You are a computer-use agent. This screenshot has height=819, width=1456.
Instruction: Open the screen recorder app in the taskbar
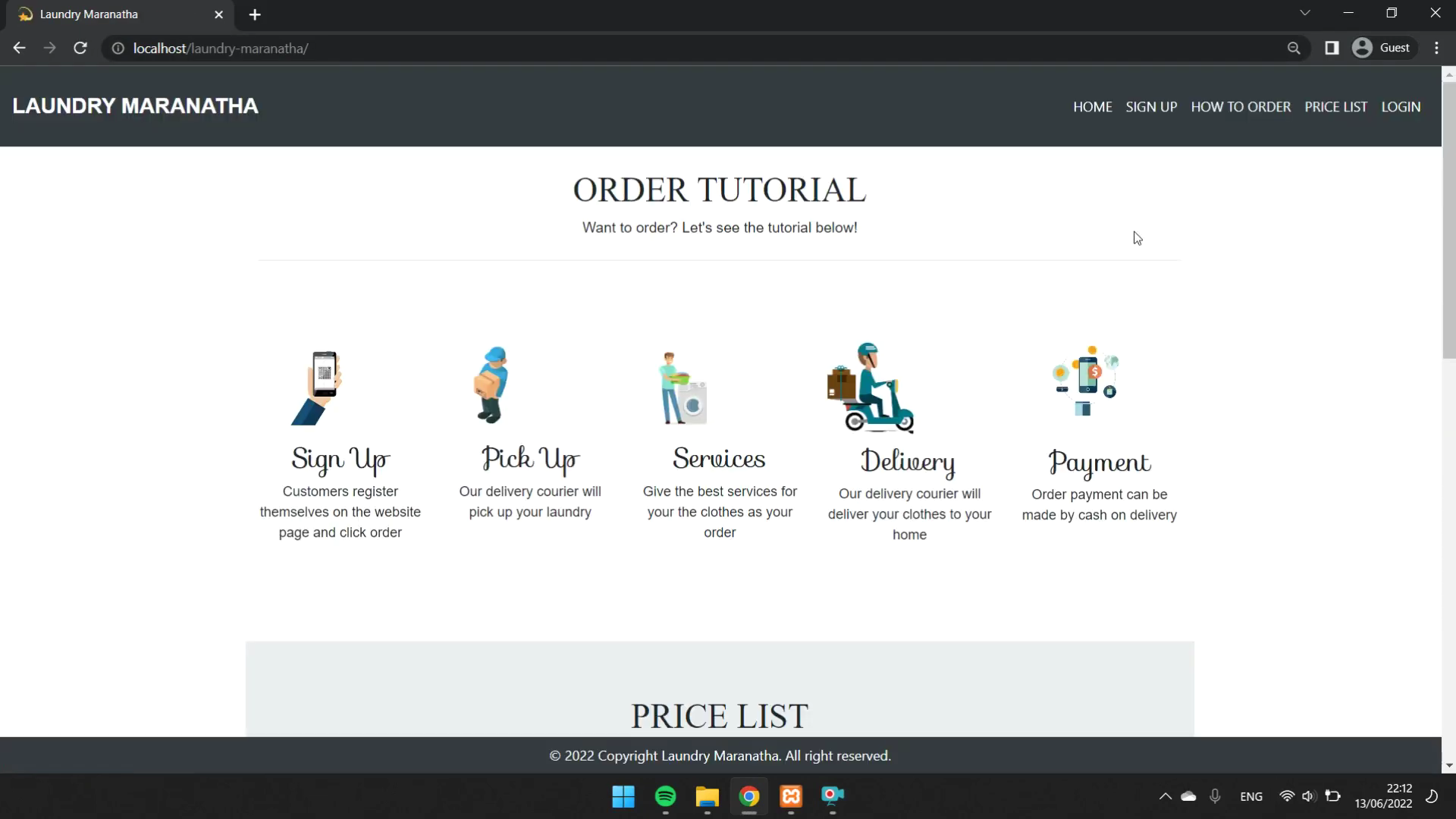click(x=833, y=796)
